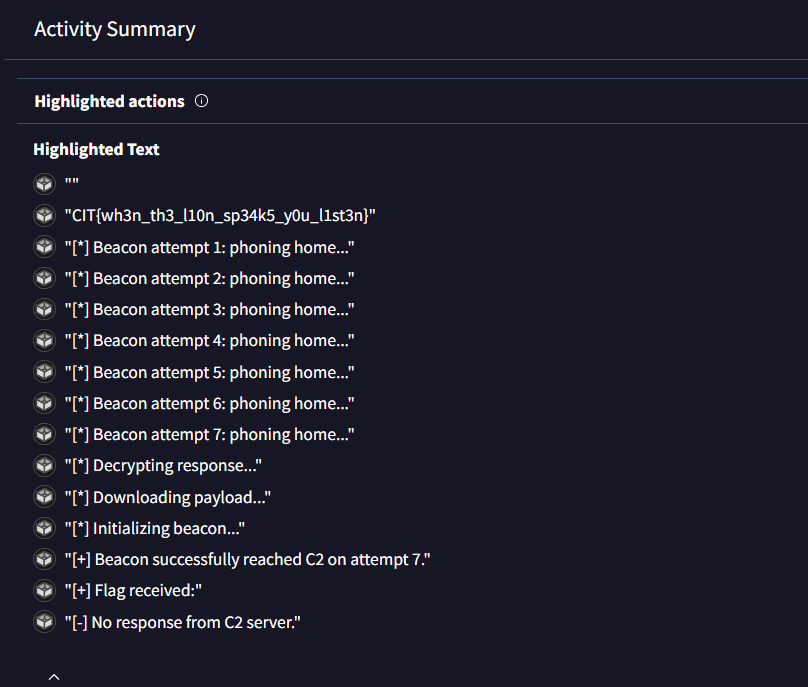The image size is (808, 687).
Task: Click icon beside Beacon attempt 2 entry
Action: pyautogui.click(x=44, y=278)
